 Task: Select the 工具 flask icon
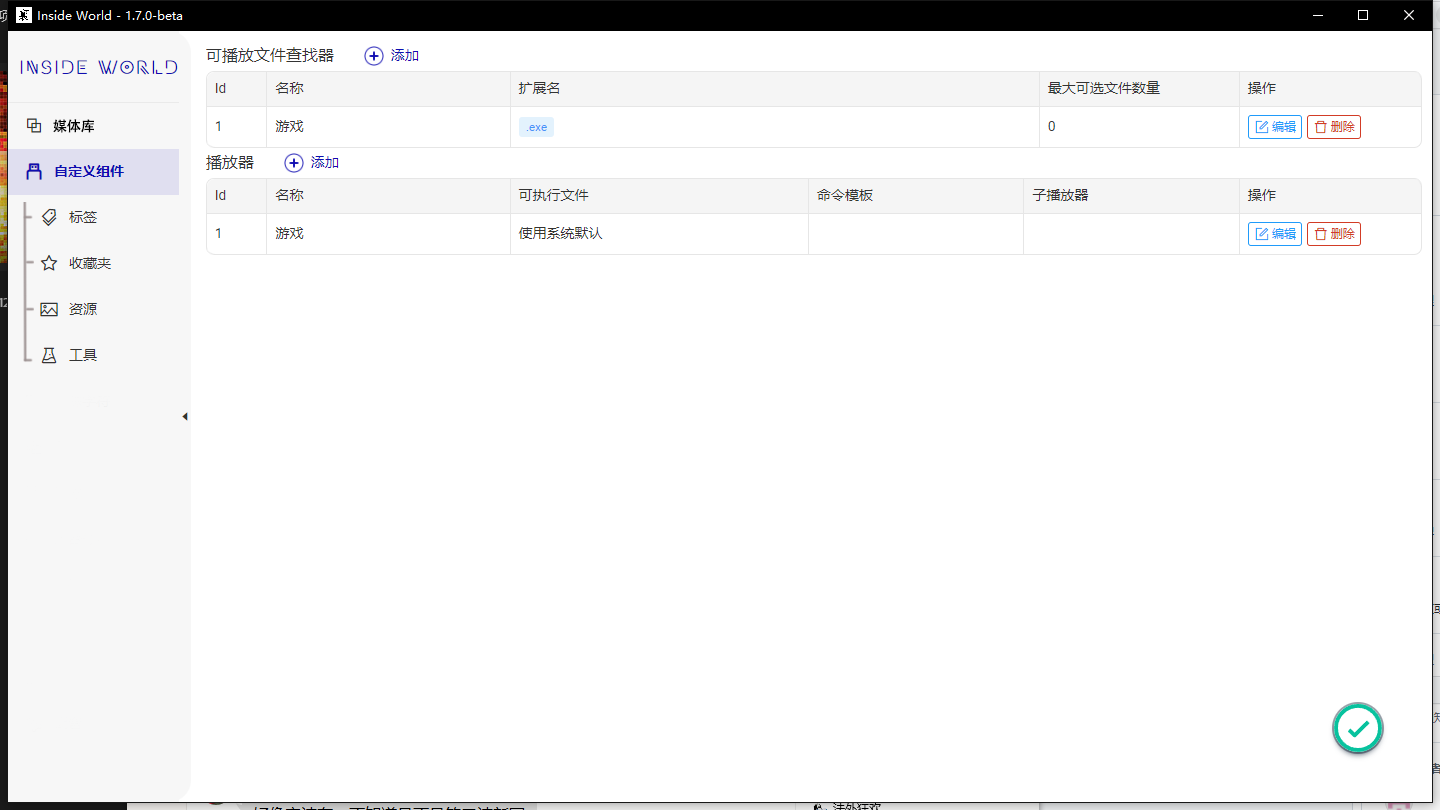click(x=50, y=354)
